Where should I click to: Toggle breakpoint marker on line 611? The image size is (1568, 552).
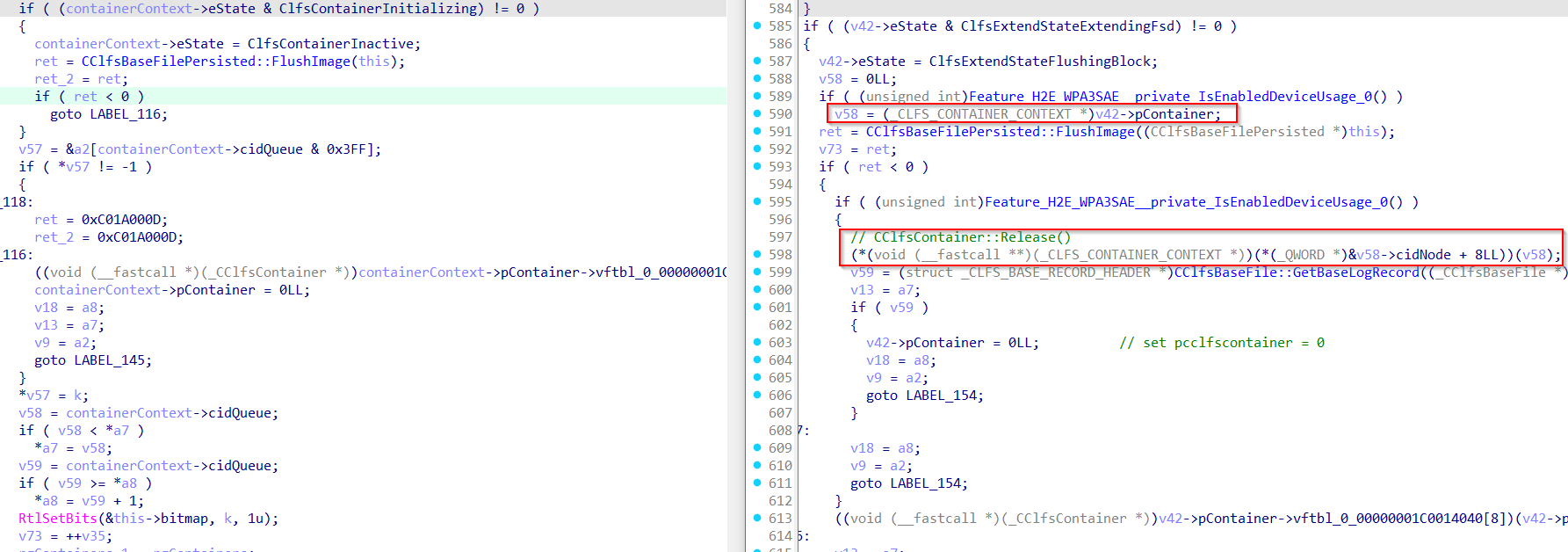coord(757,483)
